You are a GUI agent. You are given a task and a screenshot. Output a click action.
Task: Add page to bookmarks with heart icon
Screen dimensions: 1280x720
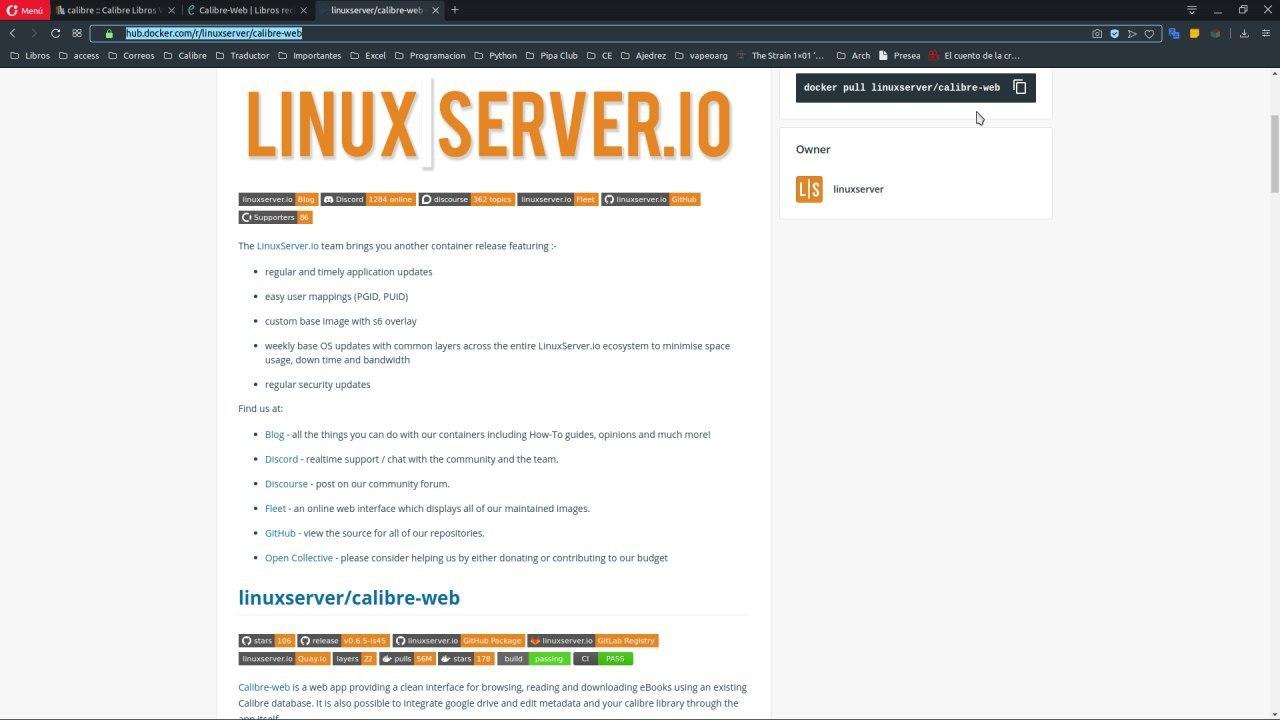pos(1149,33)
